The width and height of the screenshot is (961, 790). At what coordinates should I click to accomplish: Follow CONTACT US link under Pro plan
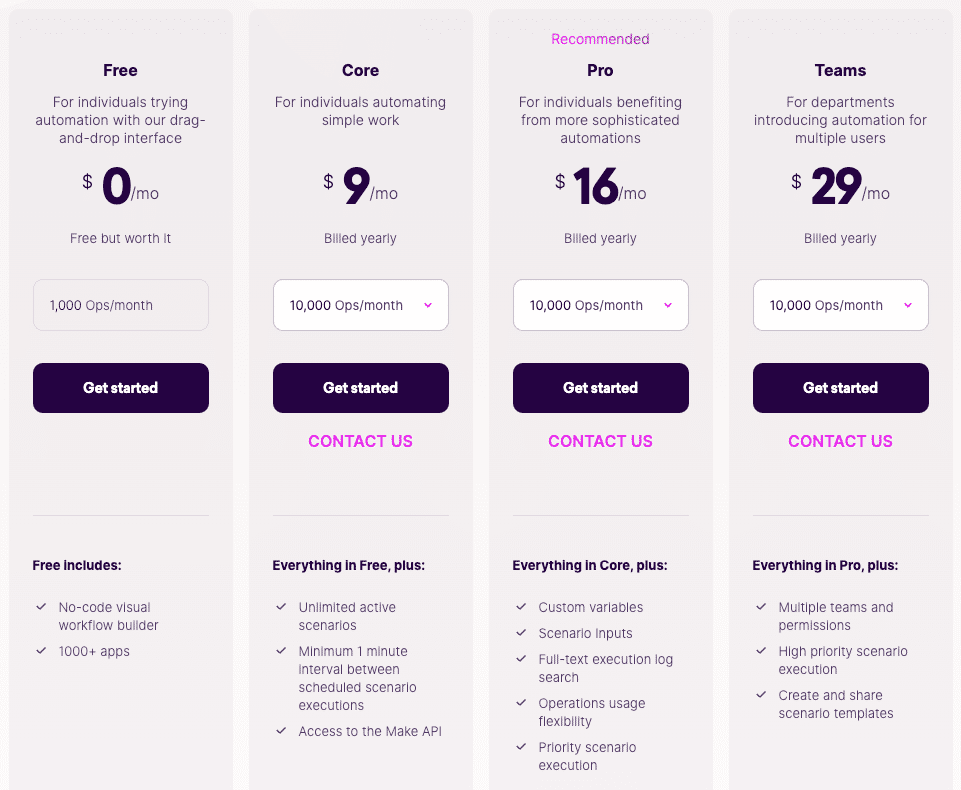pos(600,441)
